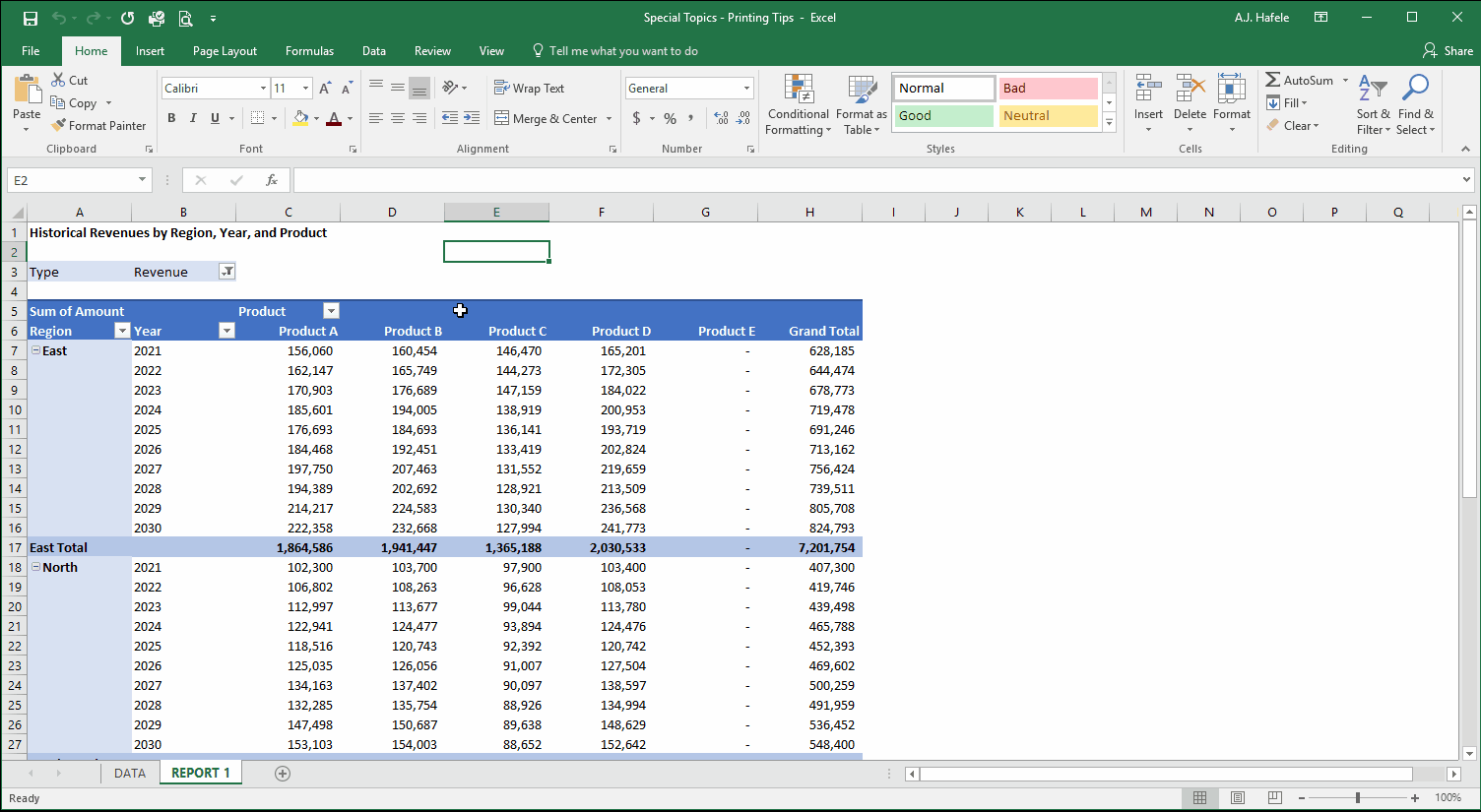Switch to Page Break Preview in the status bar

pyautogui.click(x=1274, y=797)
